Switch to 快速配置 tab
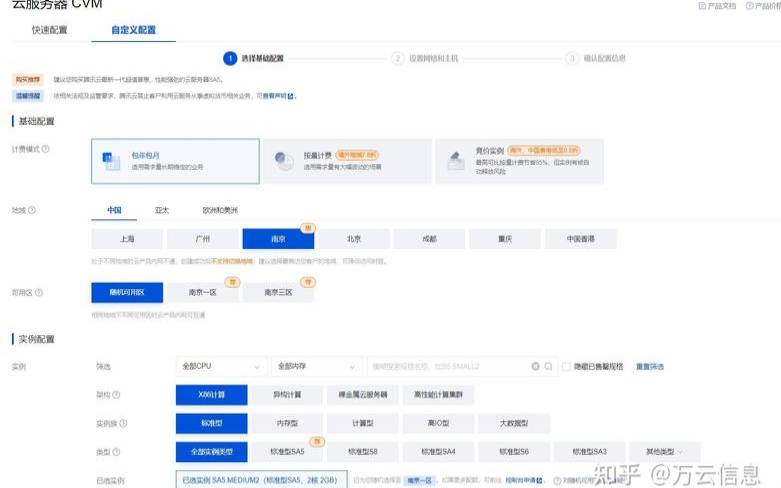 point(49,30)
